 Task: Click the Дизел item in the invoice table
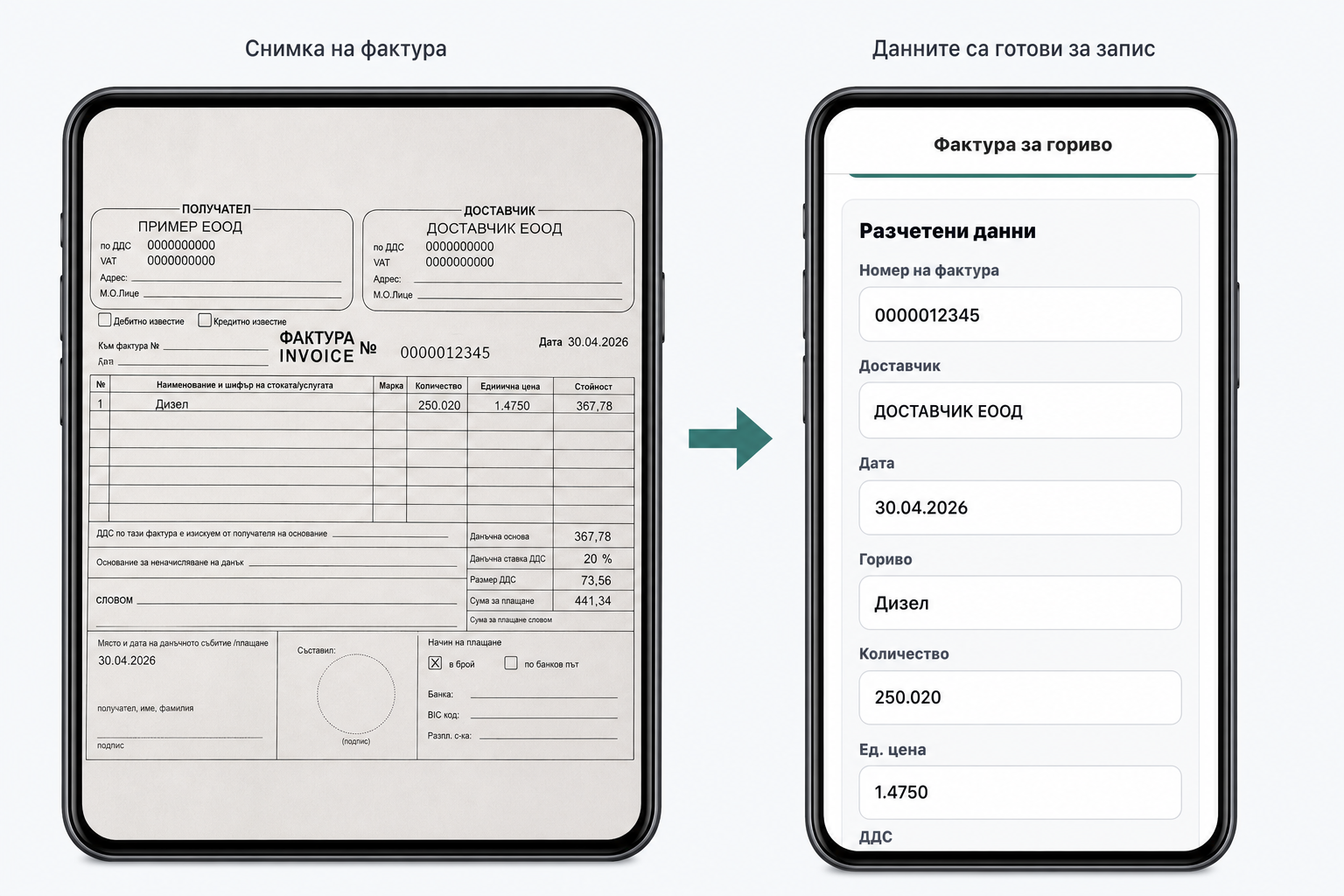click(171, 404)
